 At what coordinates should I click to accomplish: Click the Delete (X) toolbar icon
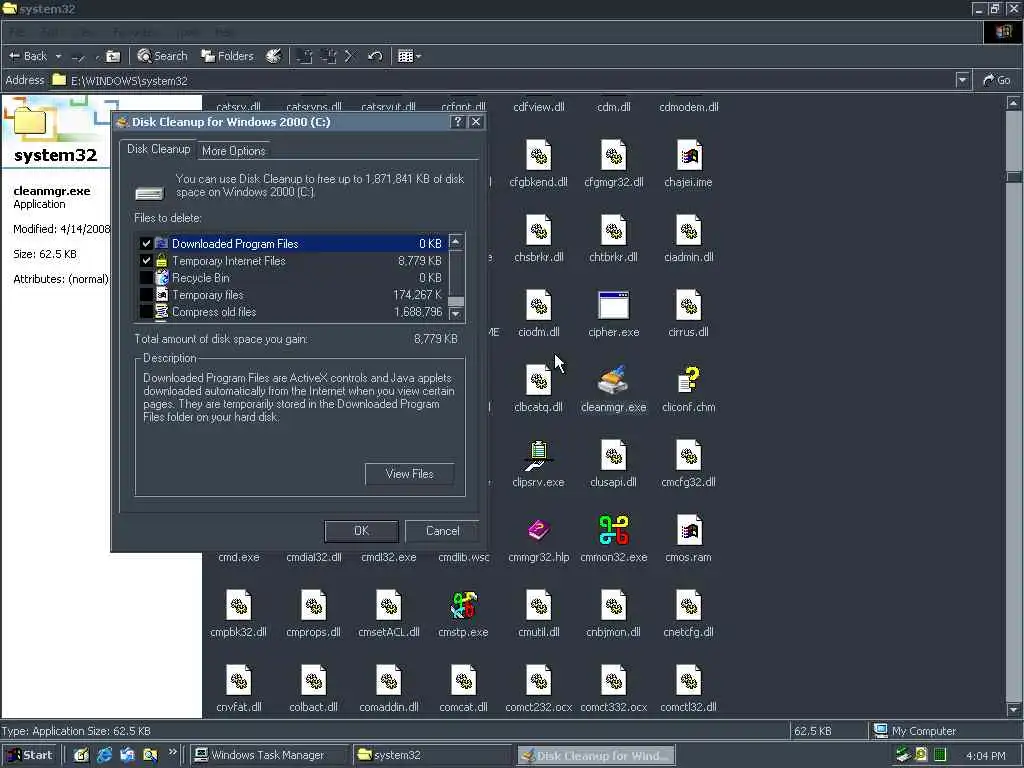[349, 56]
